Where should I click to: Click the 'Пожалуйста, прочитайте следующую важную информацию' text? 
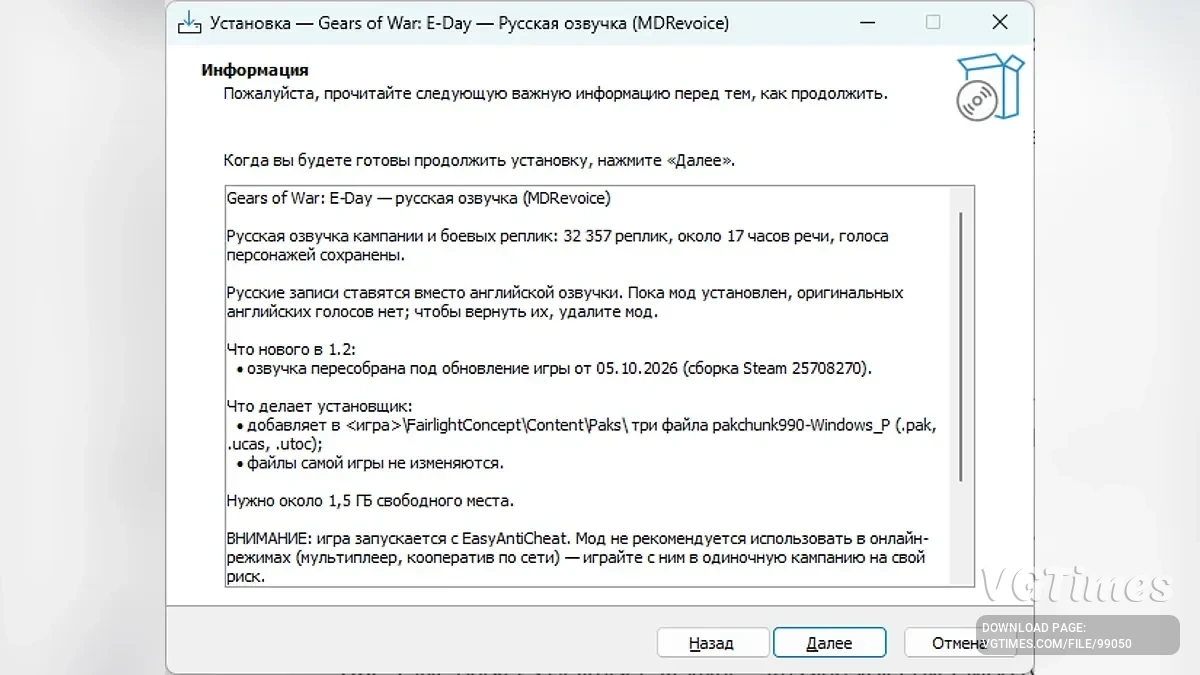tap(555, 94)
